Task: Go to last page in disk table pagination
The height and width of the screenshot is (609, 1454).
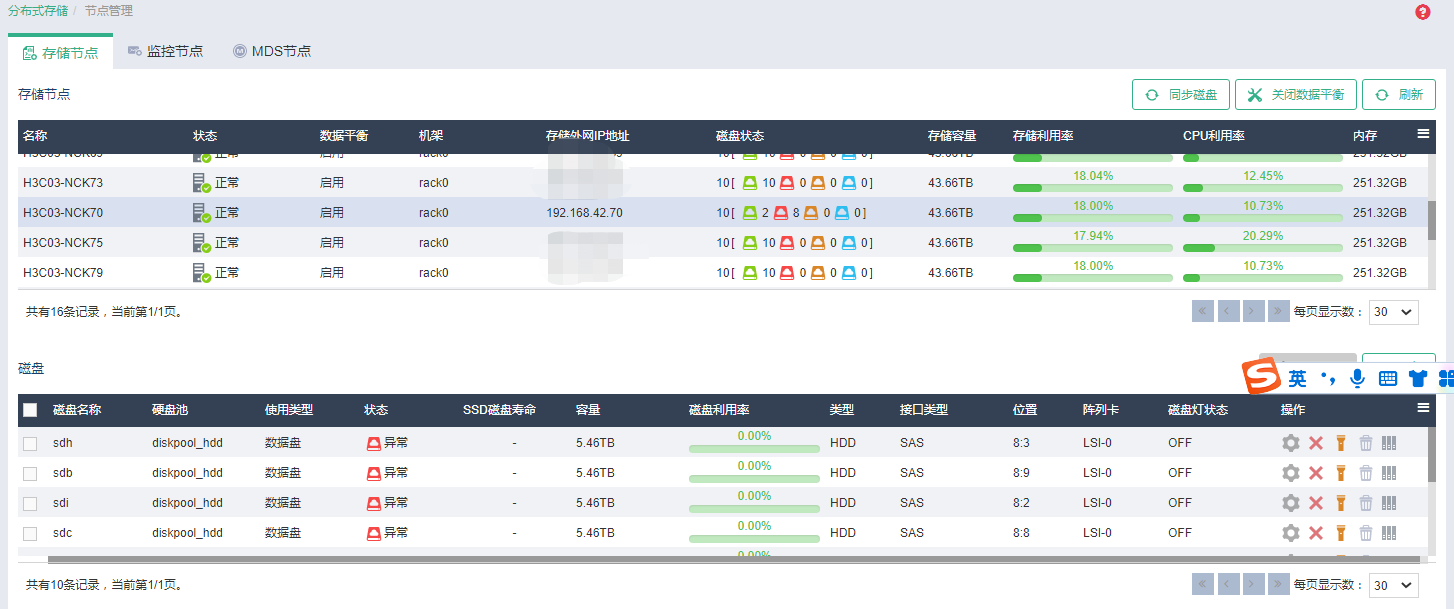Action: (x=1278, y=584)
